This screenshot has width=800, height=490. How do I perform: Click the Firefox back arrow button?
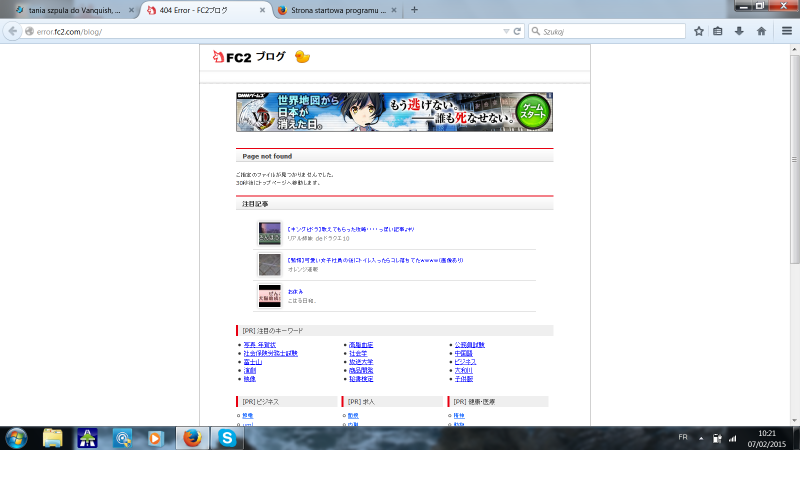[x=13, y=31]
